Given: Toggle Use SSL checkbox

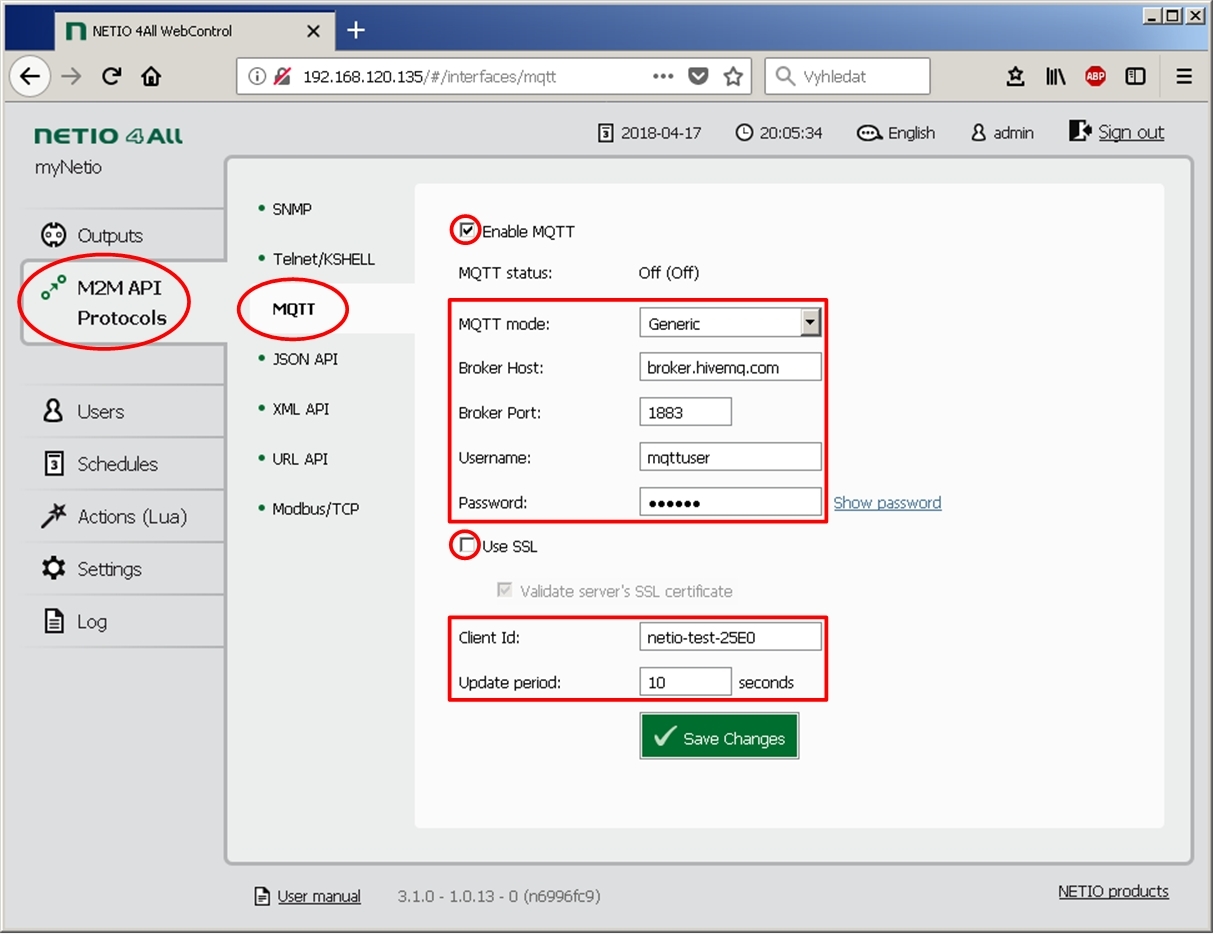Looking at the screenshot, I should [467, 546].
